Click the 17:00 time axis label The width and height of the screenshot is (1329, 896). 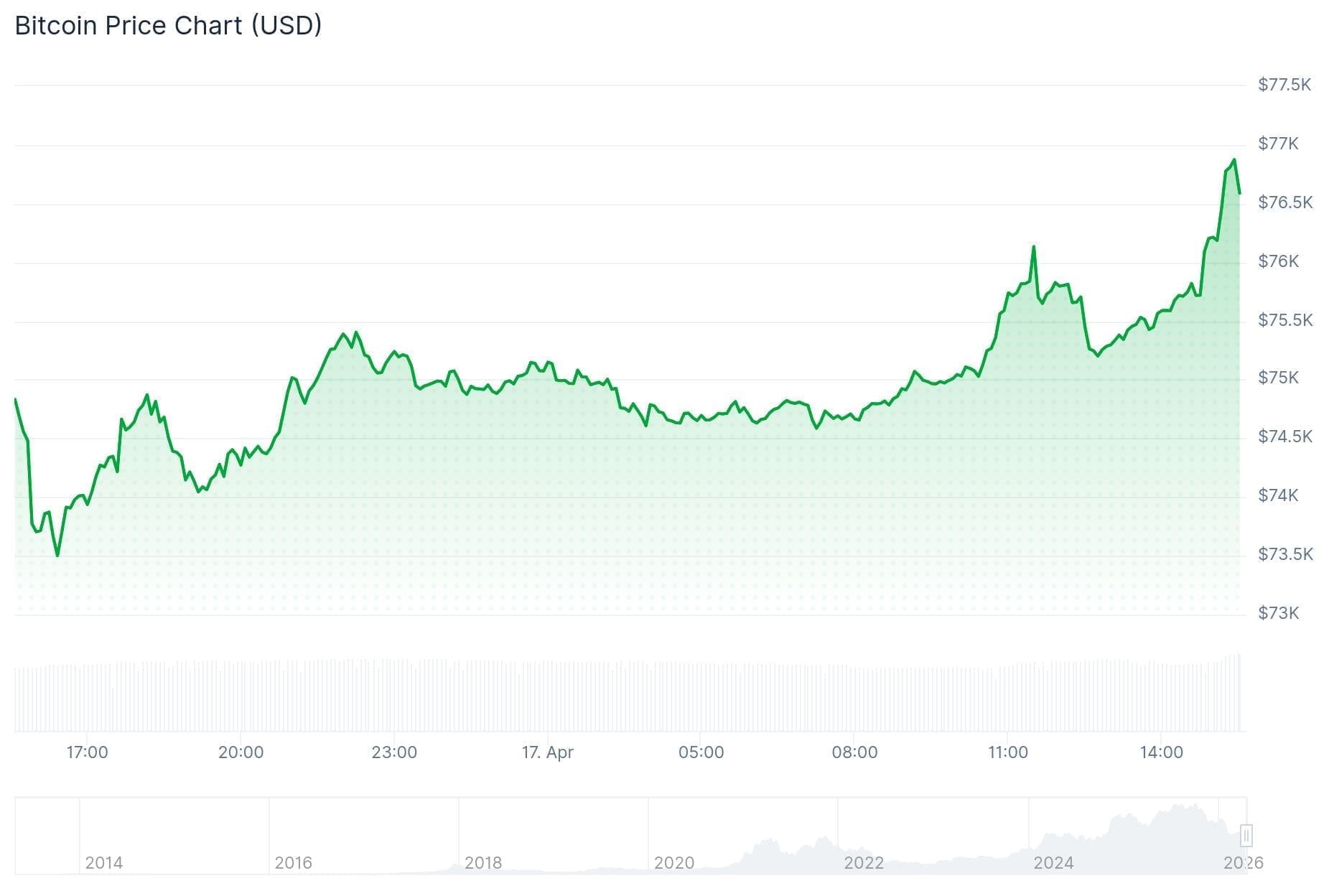(x=87, y=752)
